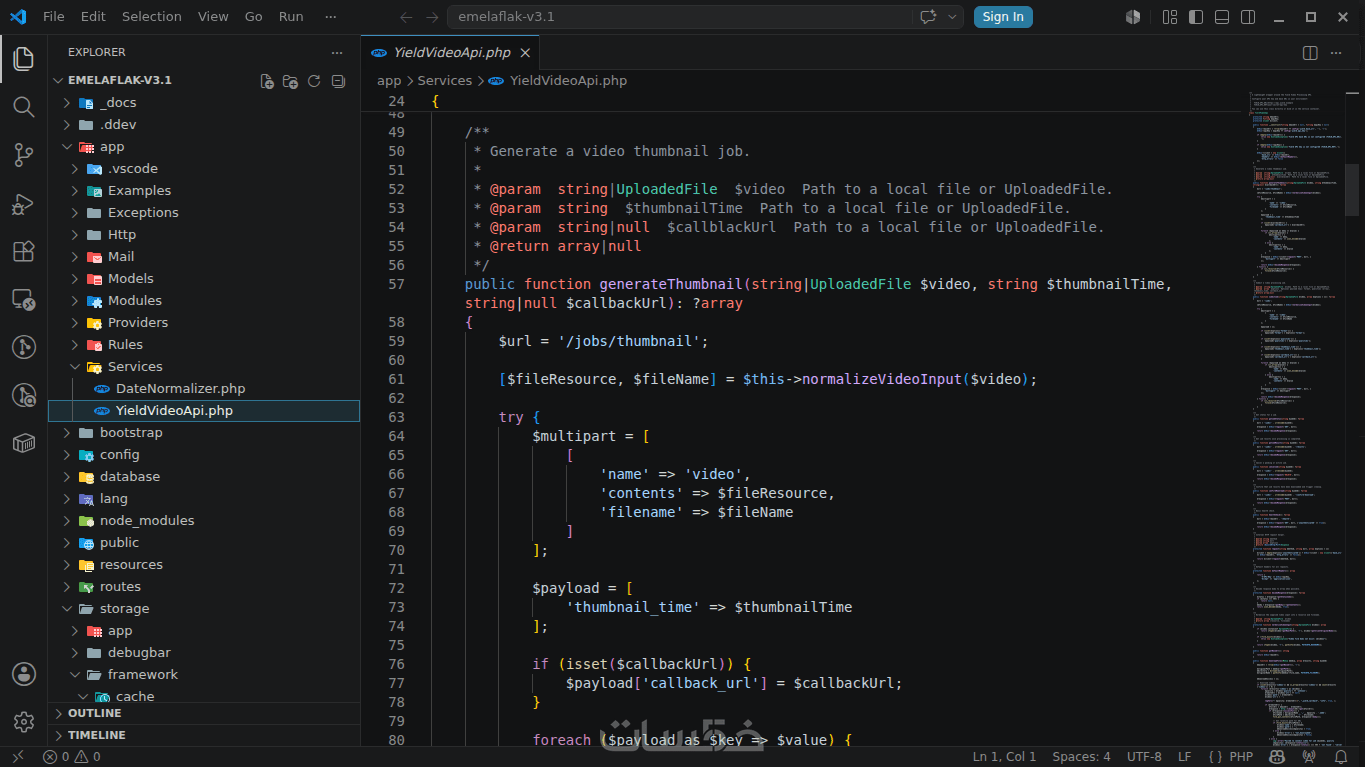This screenshot has height=767, width=1365.
Task: Open the Extensions view
Action: pyautogui.click(x=24, y=251)
